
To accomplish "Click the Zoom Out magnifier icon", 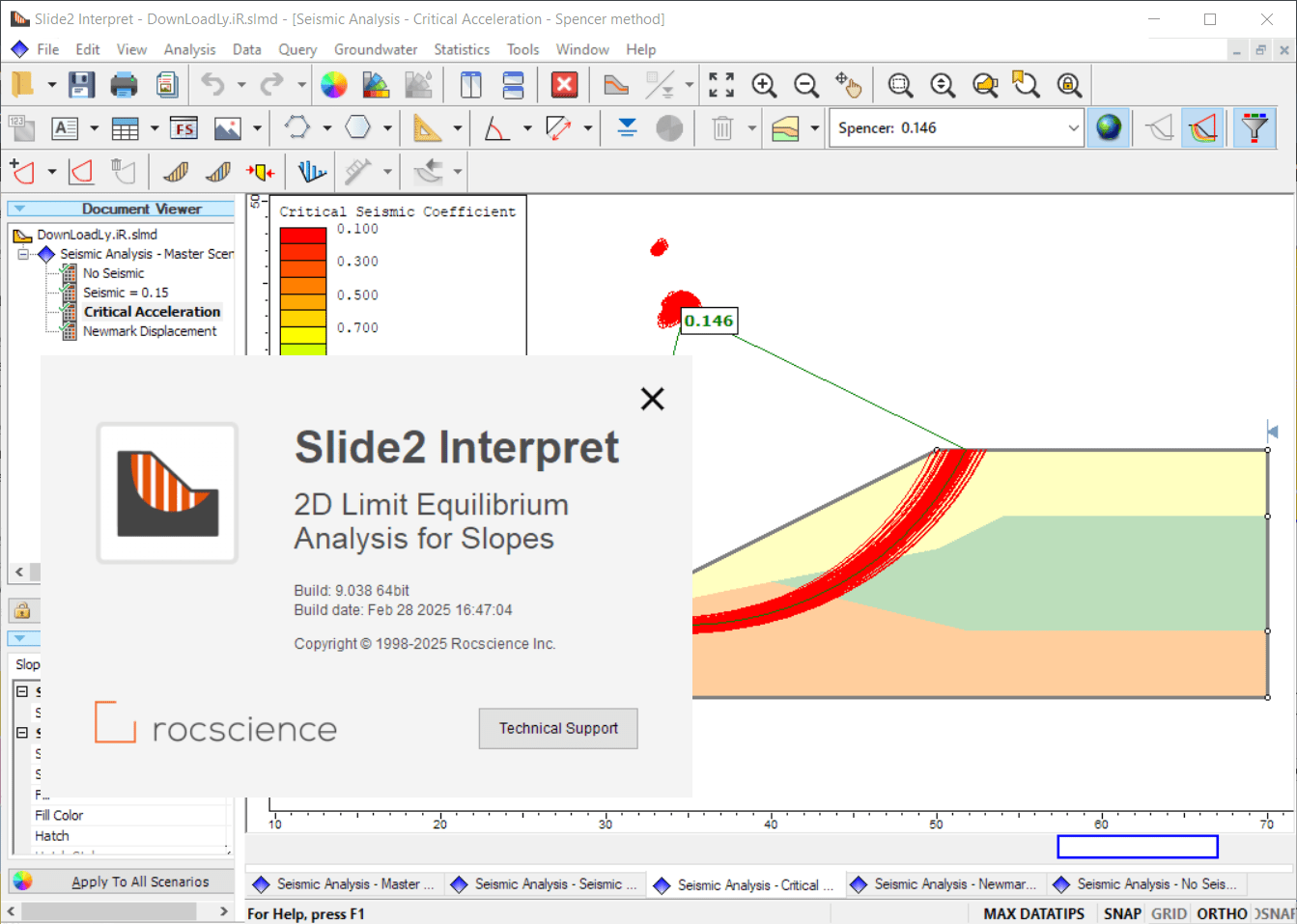I will pos(806,85).
